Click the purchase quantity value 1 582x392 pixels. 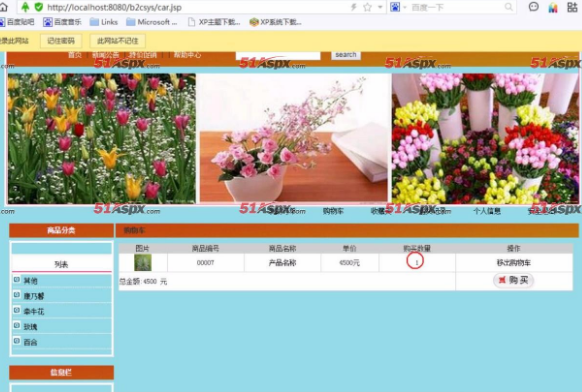(x=416, y=263)
